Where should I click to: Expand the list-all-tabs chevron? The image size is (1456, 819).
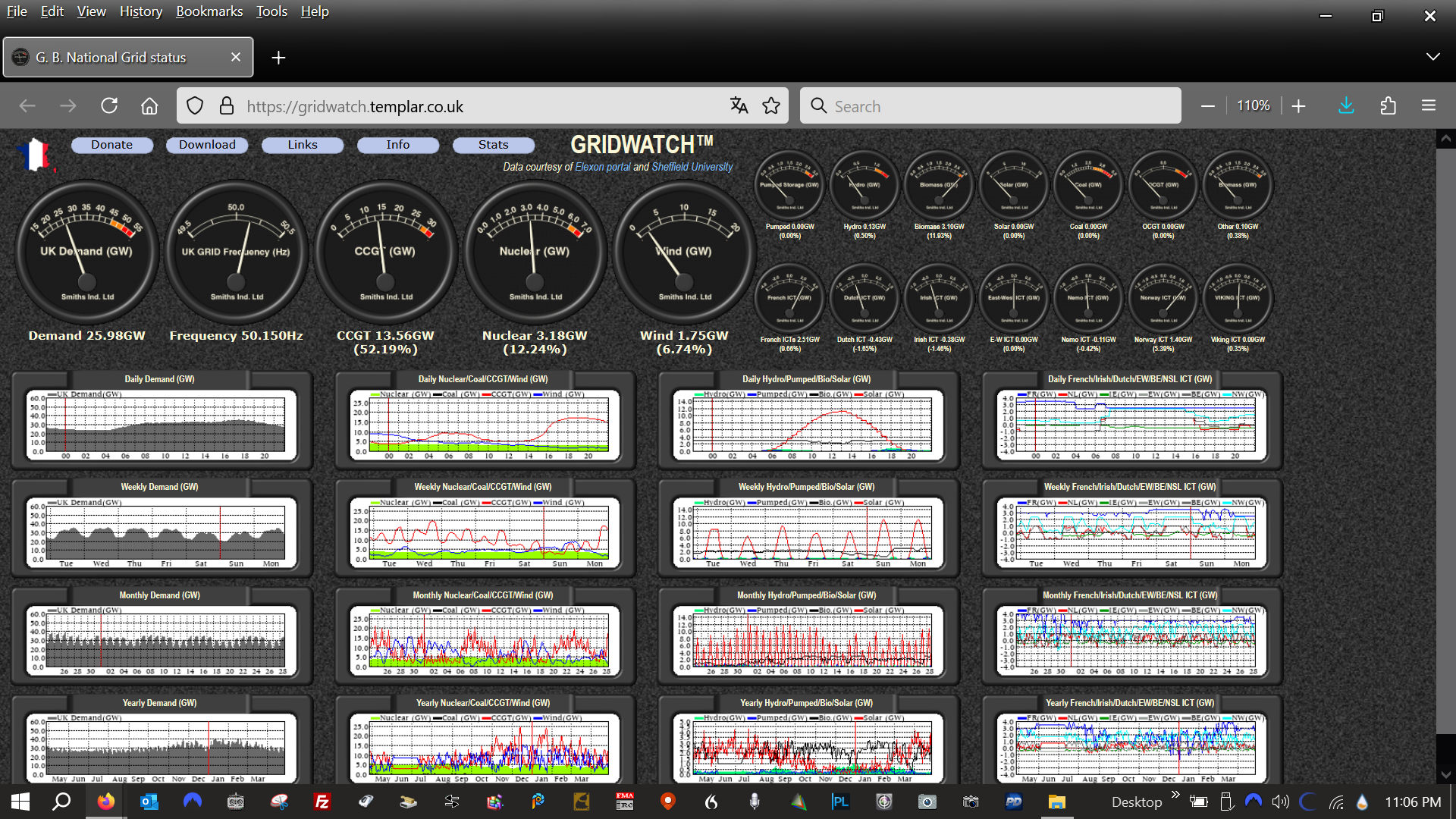(x=1432, y=58)
